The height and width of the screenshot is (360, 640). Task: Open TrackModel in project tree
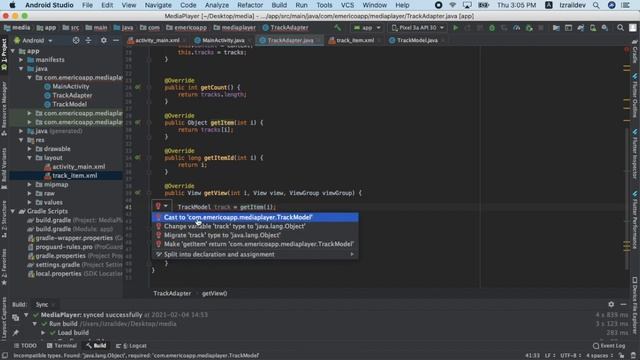point(69,104)
